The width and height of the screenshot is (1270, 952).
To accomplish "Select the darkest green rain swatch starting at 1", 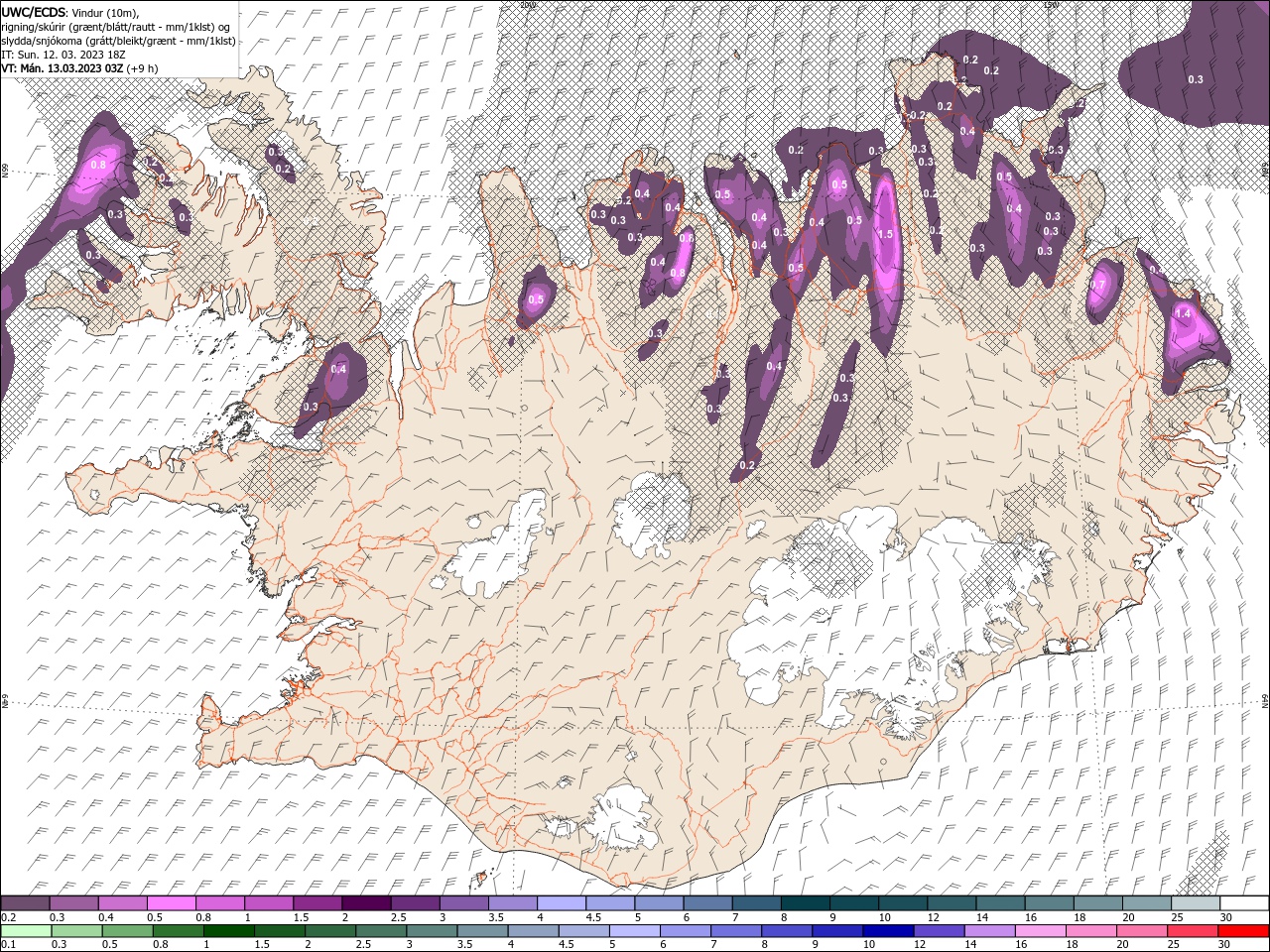I will (x=228, y=931).
